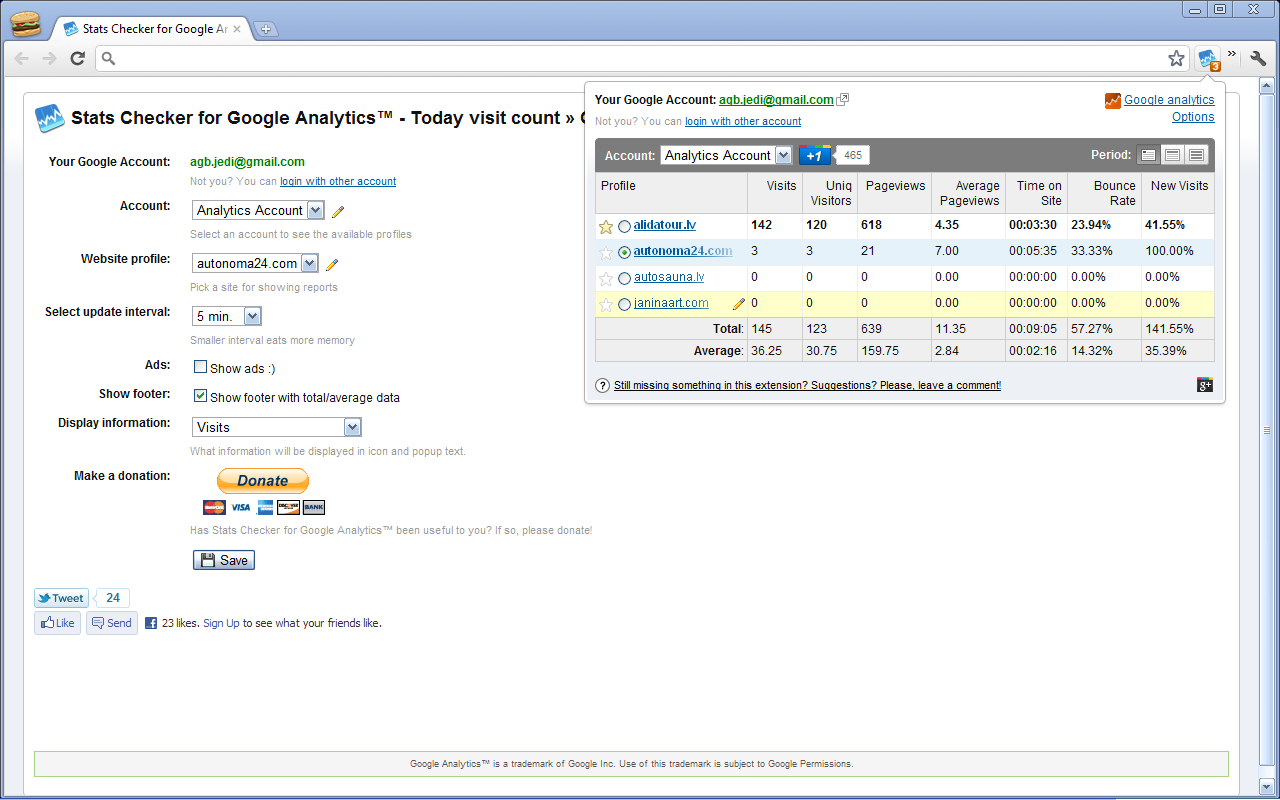
Task: Select radio button for alidatour.lv
Action: tap(625, 227)
